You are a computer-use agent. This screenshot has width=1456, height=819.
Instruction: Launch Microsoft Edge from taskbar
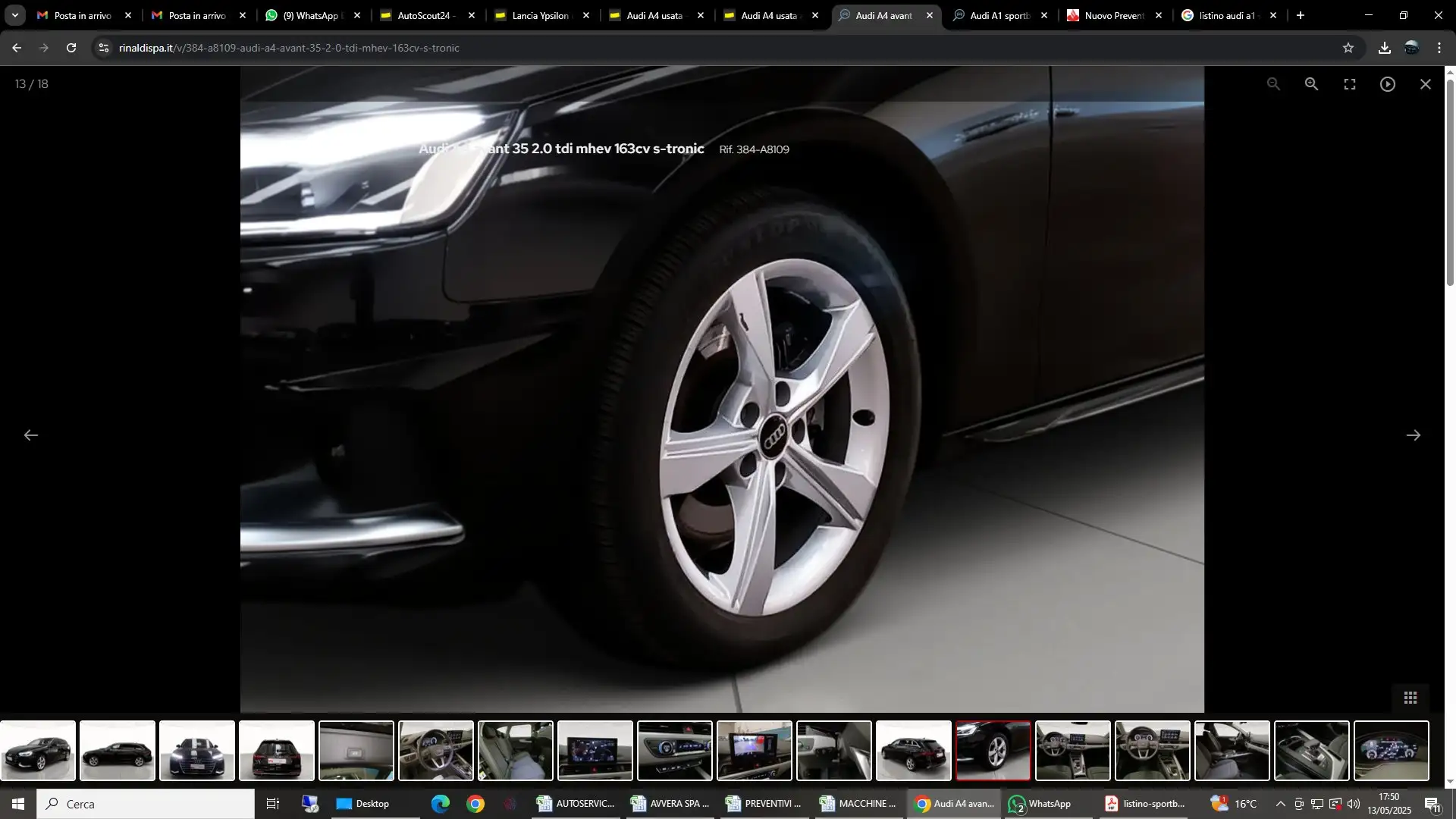point(441,804)
